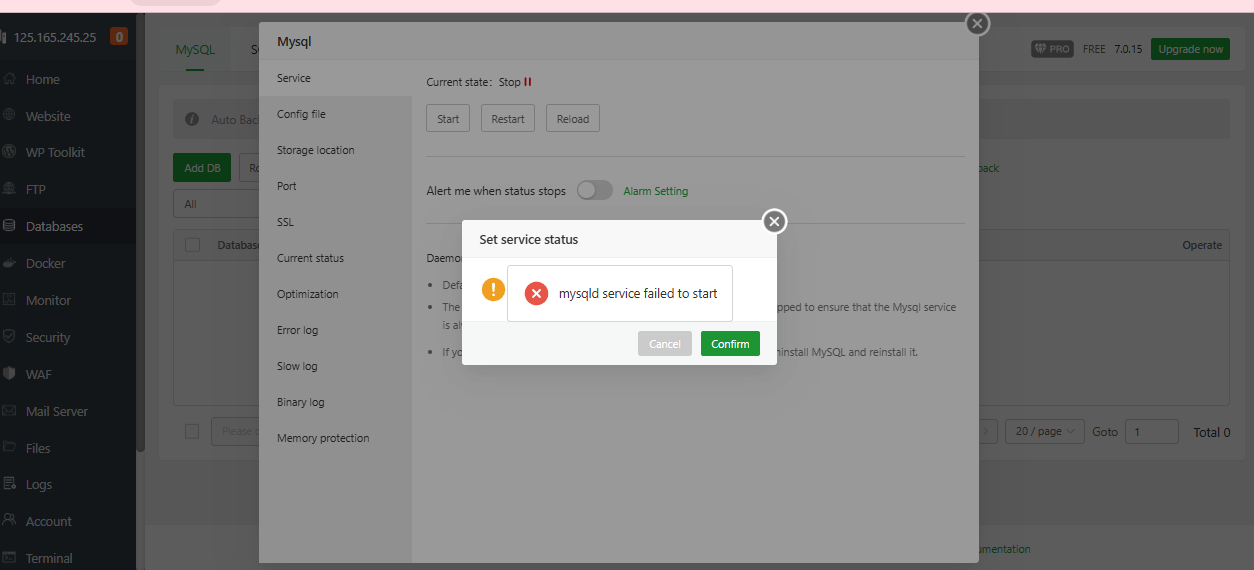The image size is (1254, 570).
Task: Click the Confirm button
Action: [x=730, y=344]
